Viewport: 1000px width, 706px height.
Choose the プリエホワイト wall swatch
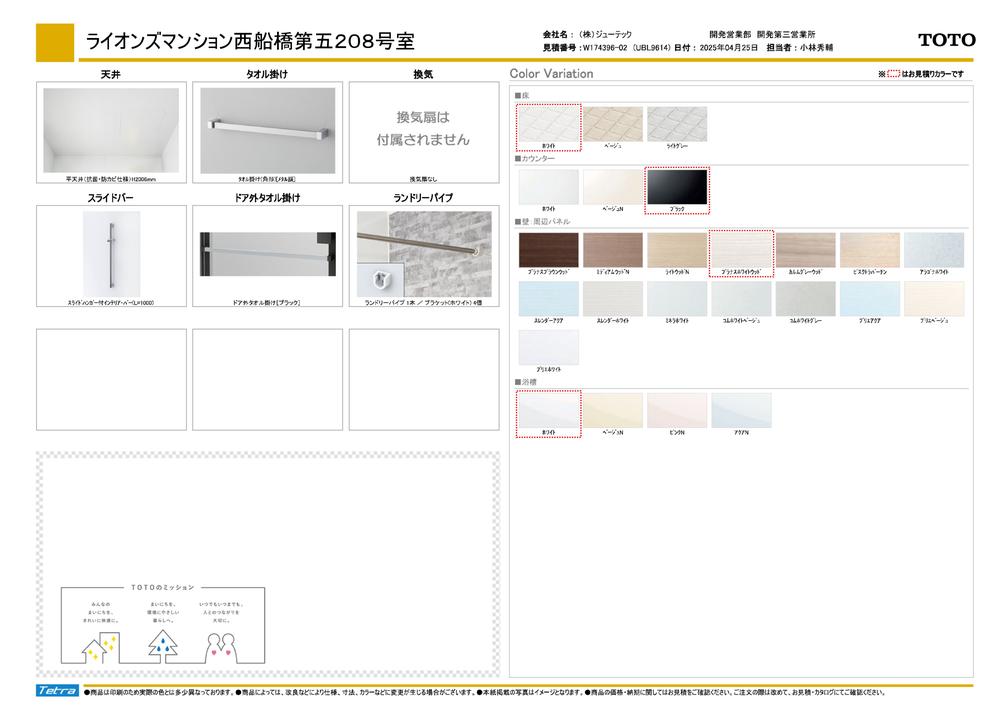coord(548,348)
